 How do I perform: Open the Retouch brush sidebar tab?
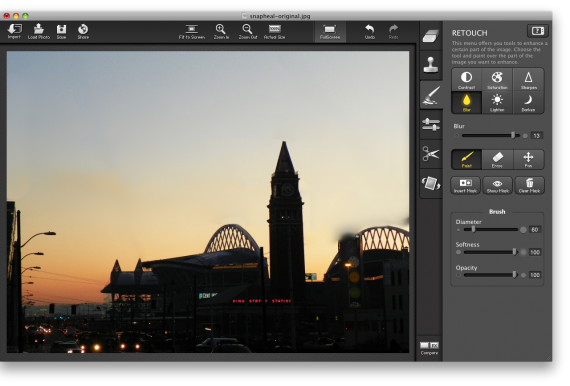[431, 95]
